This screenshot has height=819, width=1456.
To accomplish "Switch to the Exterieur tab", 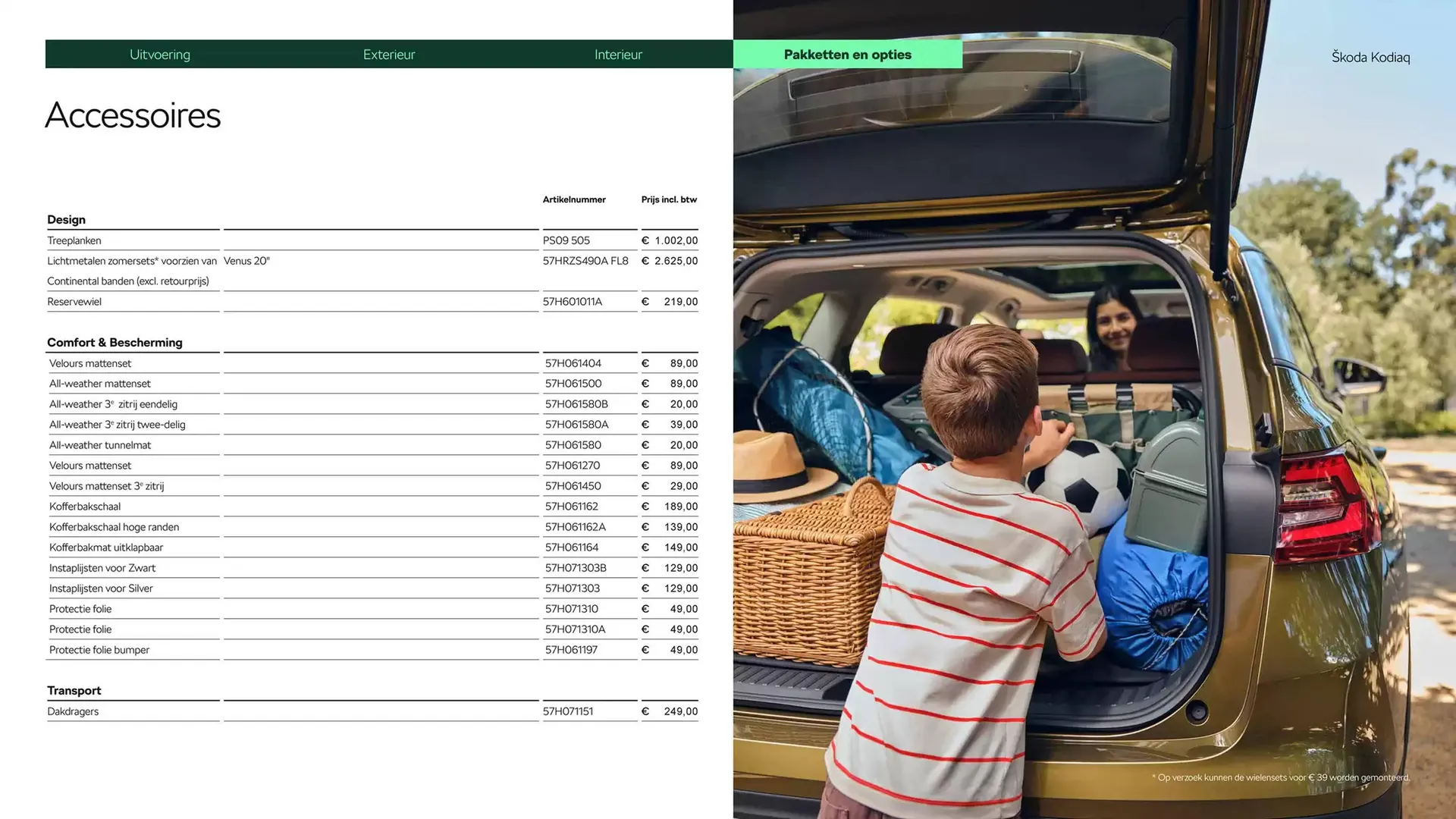I will [x=389, y=55].
